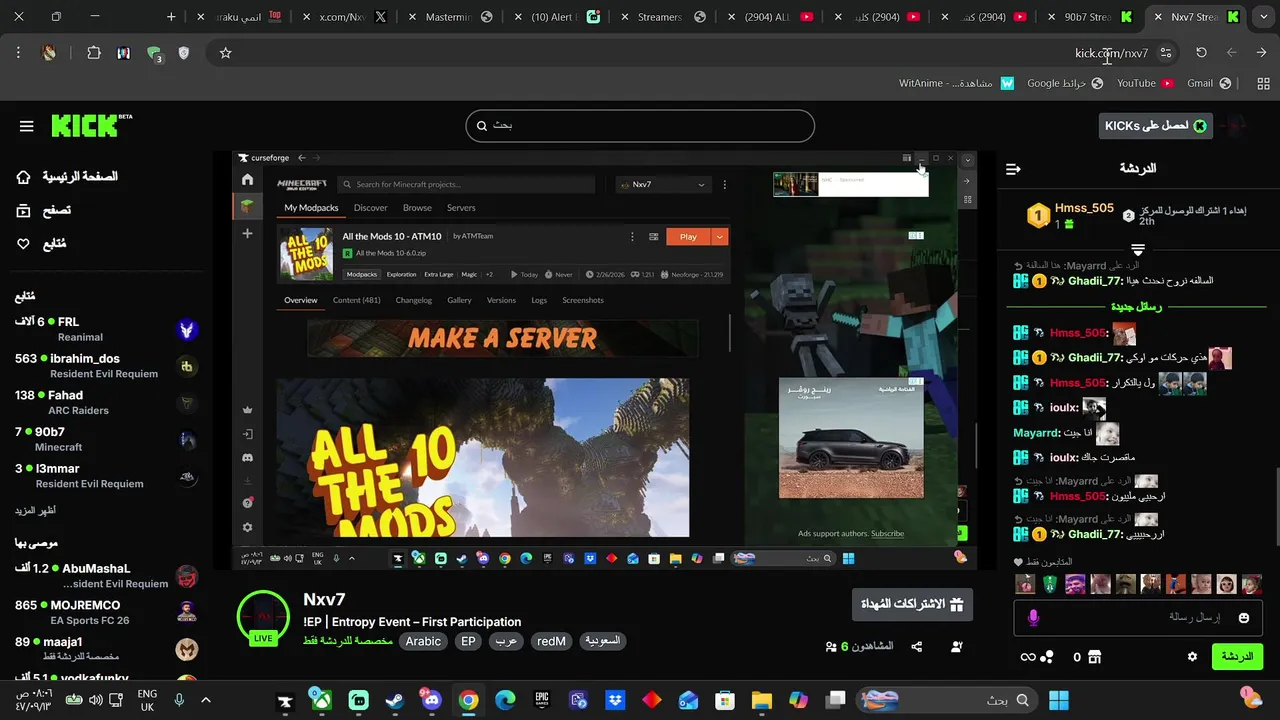Open the shield extension icon

183,53
